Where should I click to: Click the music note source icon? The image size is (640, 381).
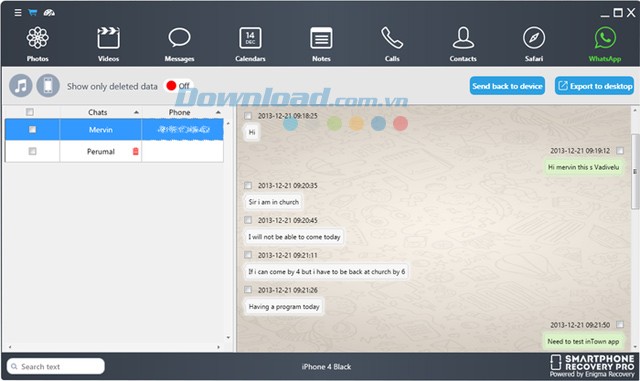21,86
